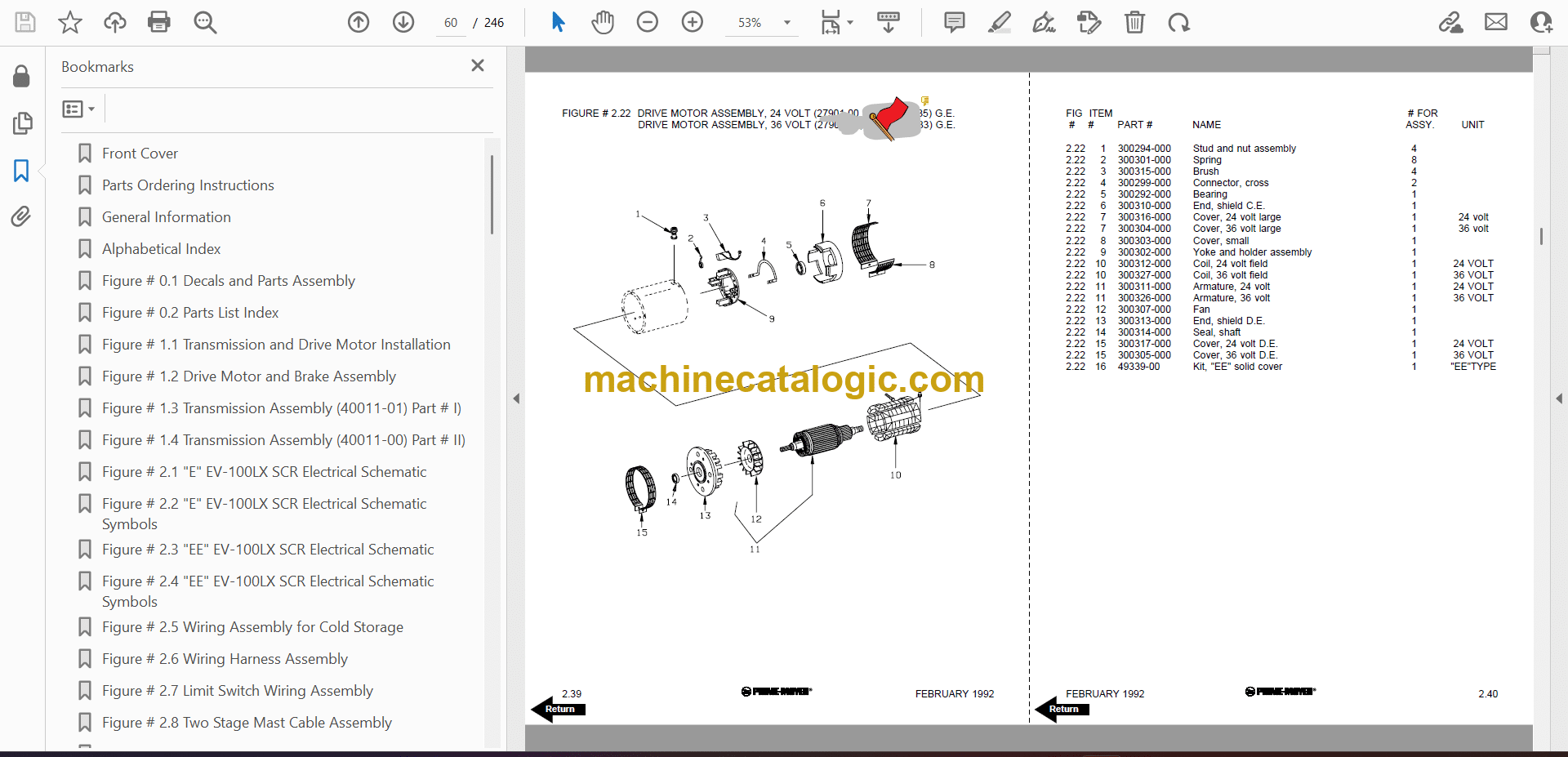The height and width of the screenshot is (757, 1568).
Task: Click part number 49339-00 in the list
Action: [1138, 367]
